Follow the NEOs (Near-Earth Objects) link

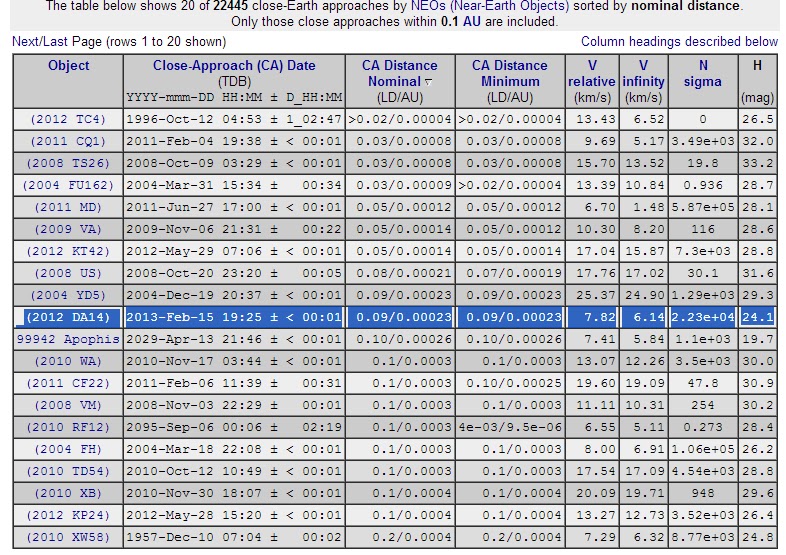click(x=490, y=6)
